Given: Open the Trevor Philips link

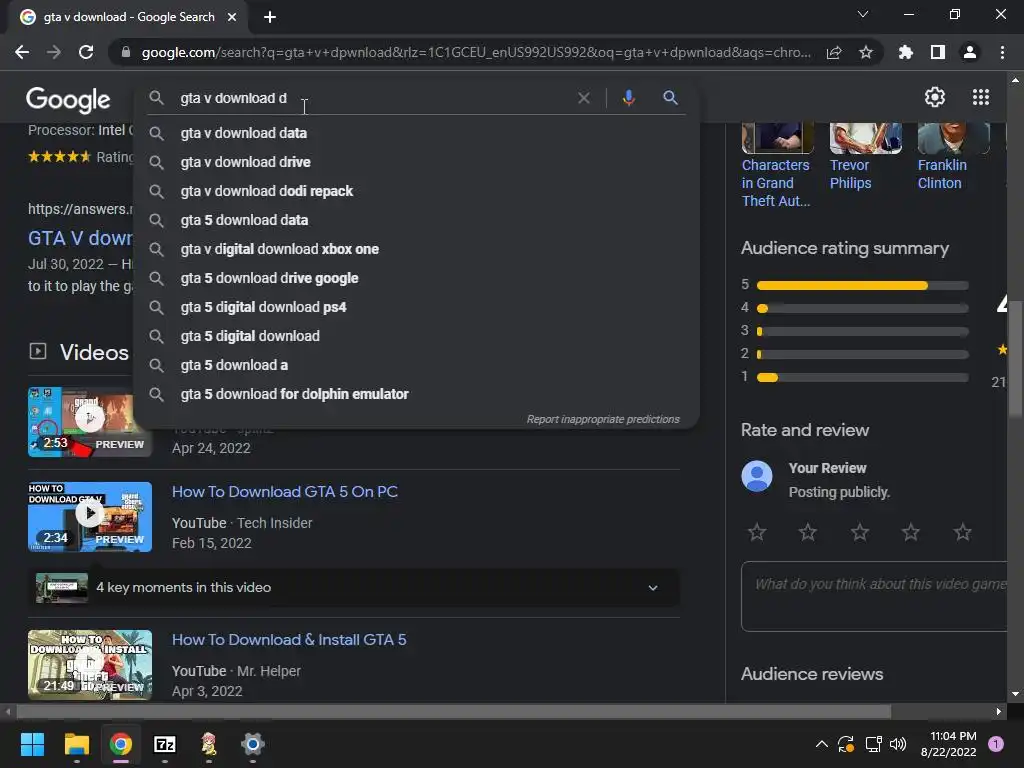Looking at the screenshot, I should pyautogui.click(x=850, y=174).
